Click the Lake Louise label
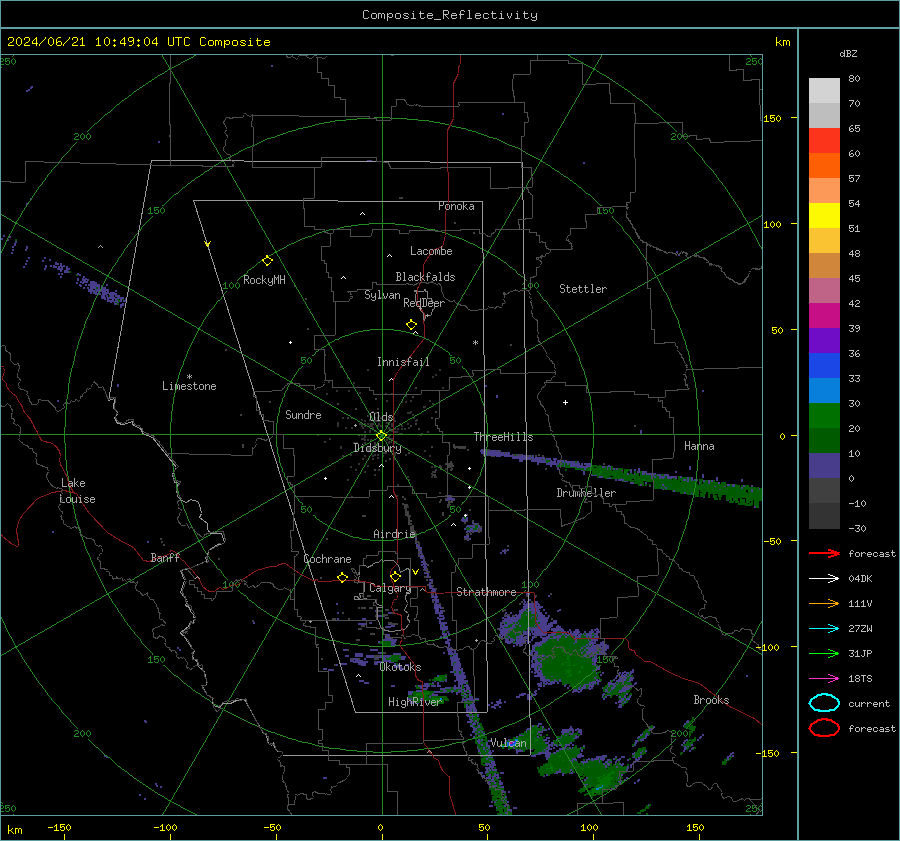The height and width of the screenshot is (841, 900). [x=77, y=491]
